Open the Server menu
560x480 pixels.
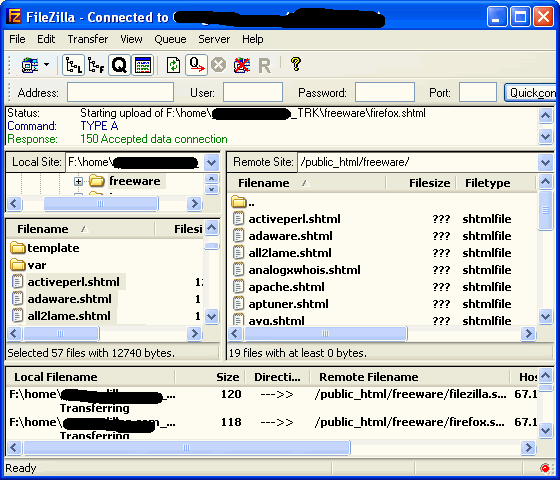tap(214, 39)
